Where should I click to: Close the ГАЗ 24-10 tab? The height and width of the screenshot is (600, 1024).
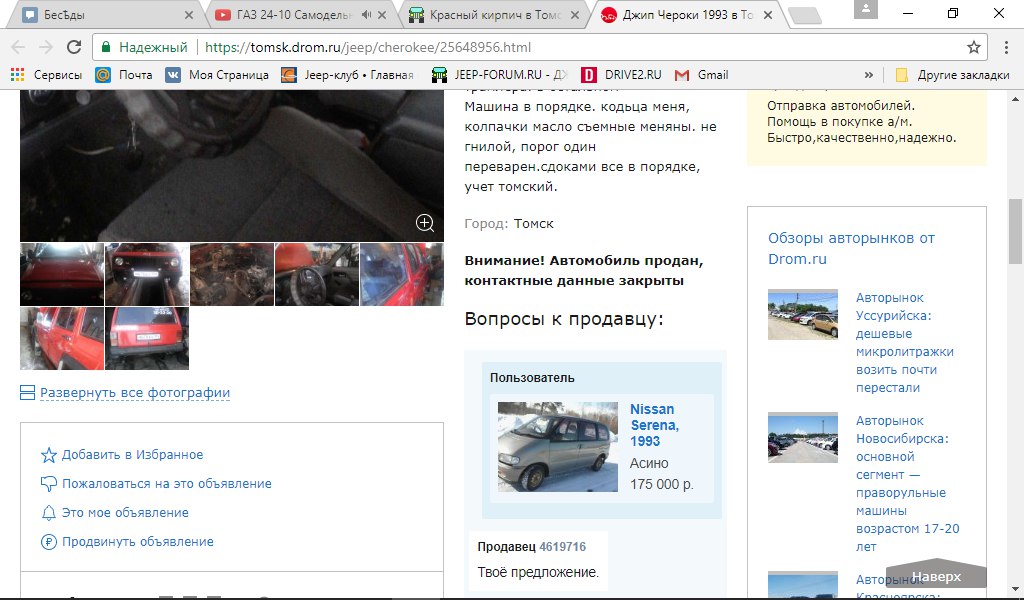(382, 14)
